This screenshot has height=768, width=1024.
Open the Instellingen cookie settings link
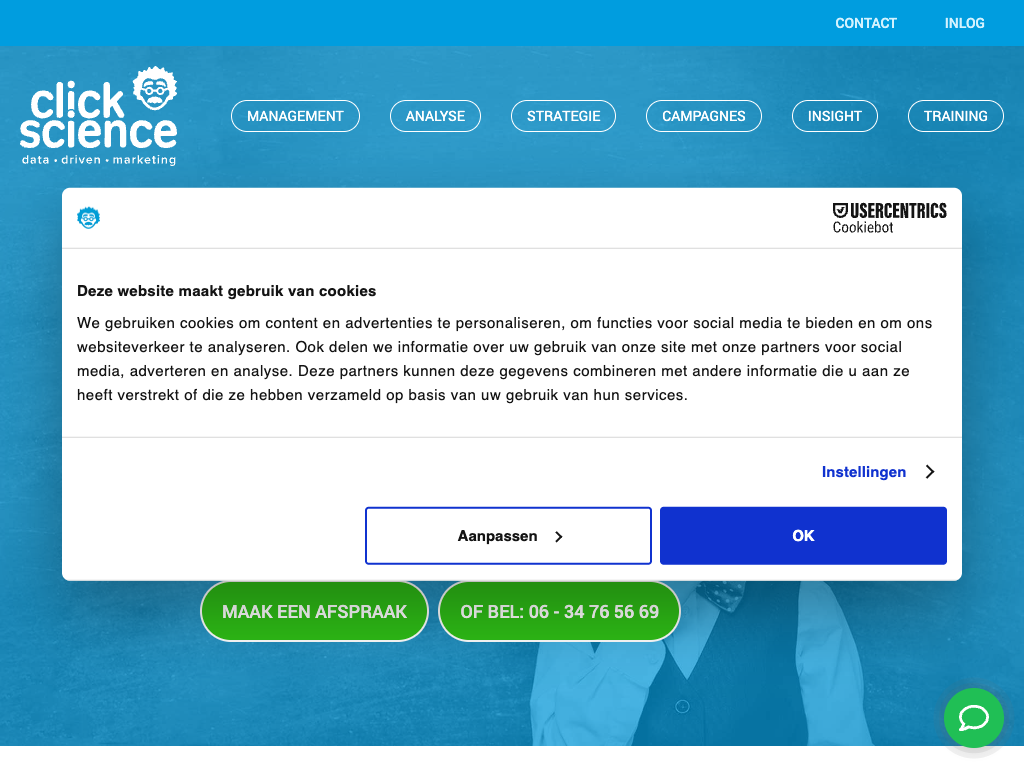[x=863, y=472]
